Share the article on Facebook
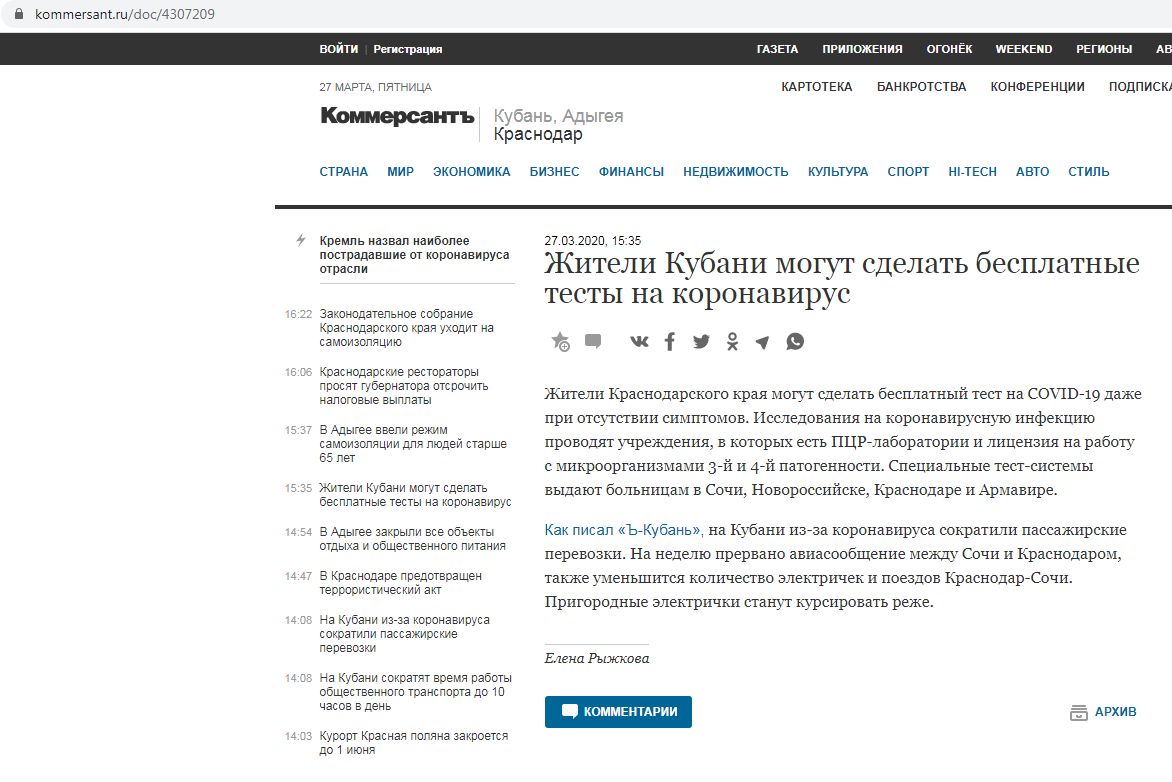The height and width of the screenshot is (782, 1172). tap(670, 342)
